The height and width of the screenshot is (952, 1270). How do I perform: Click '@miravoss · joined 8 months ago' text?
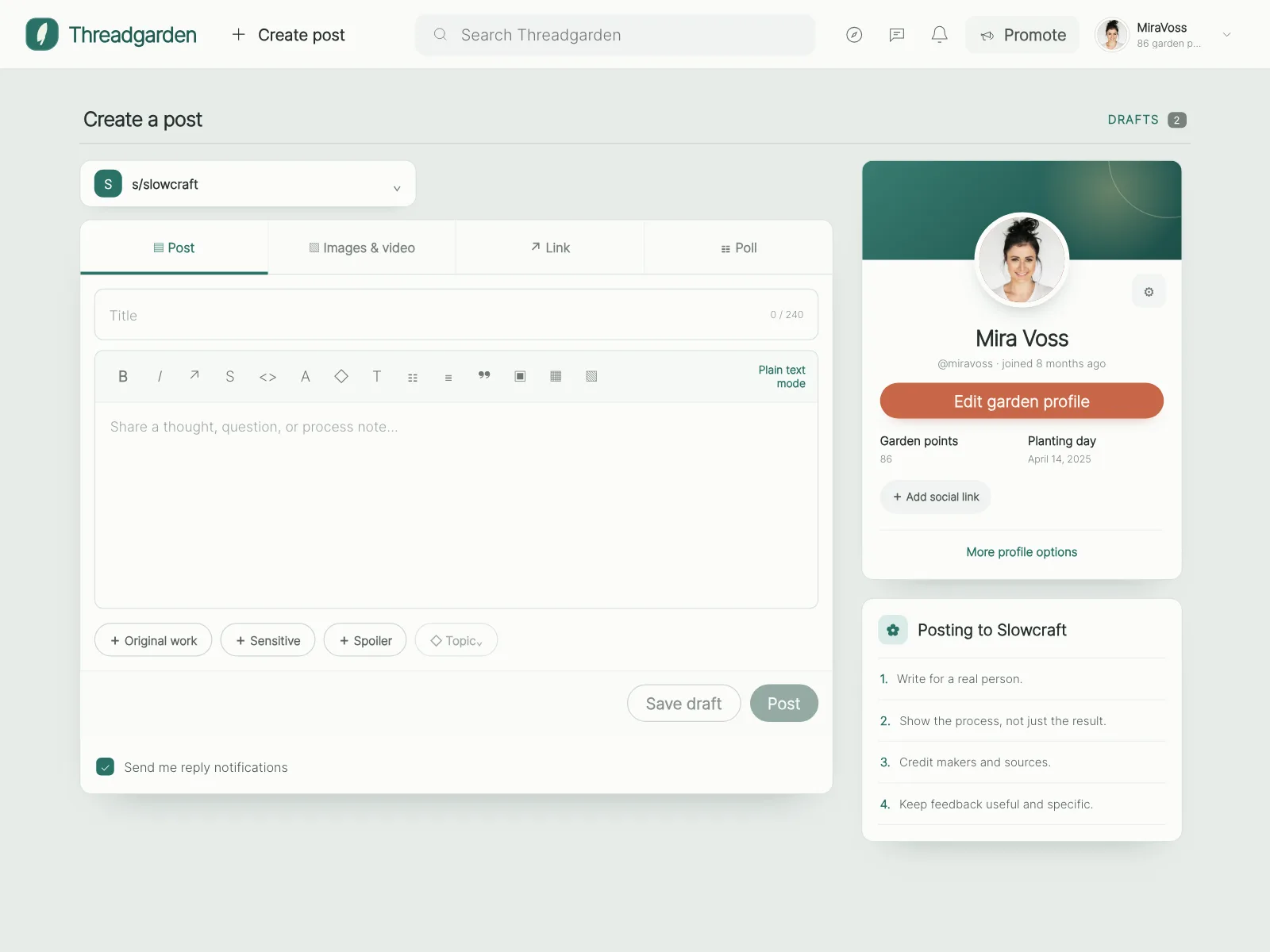pos(1022,363)
